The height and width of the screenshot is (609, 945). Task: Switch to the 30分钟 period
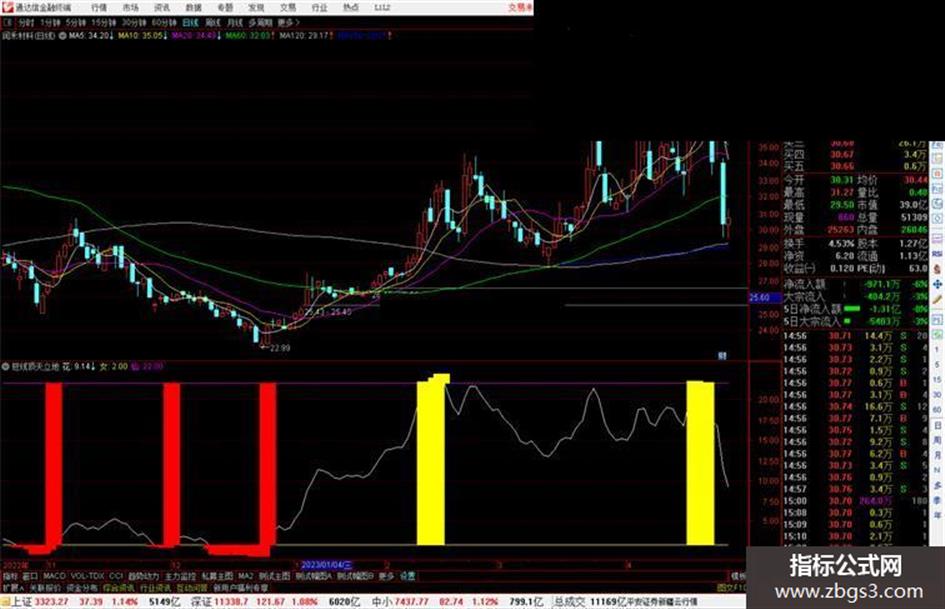[x=134, y=22]
